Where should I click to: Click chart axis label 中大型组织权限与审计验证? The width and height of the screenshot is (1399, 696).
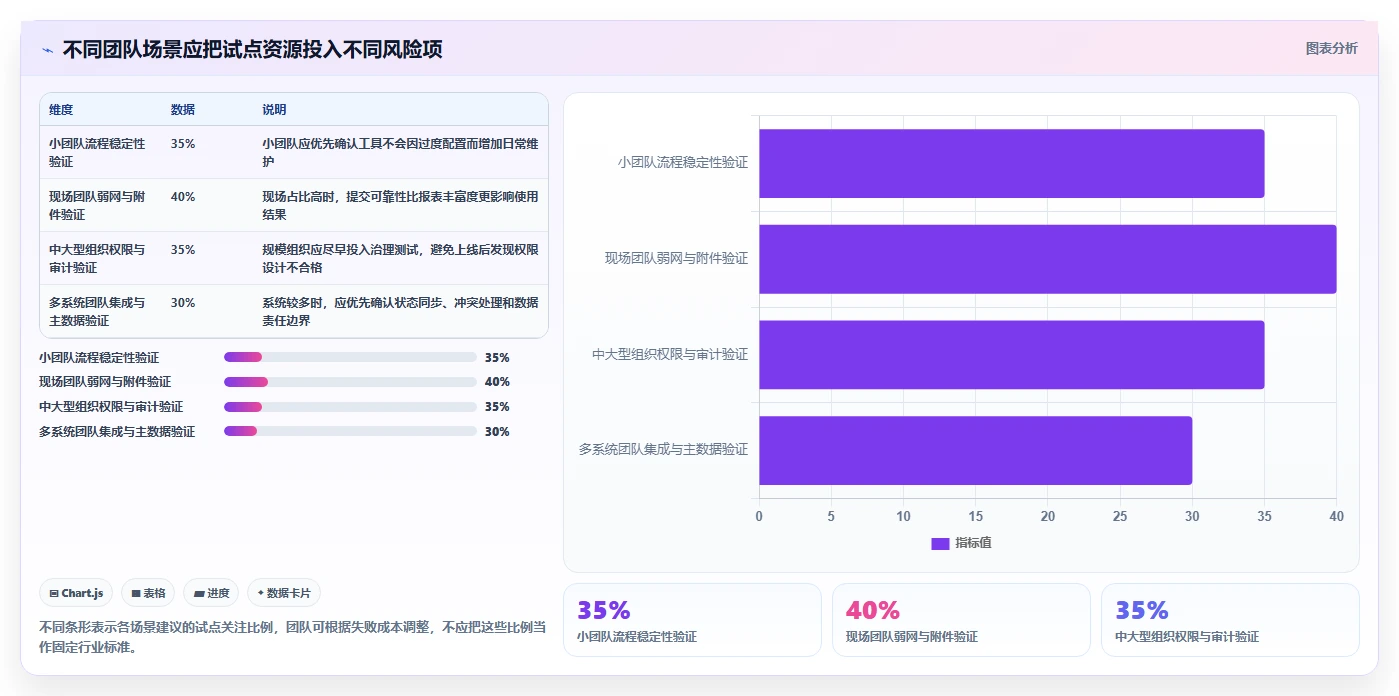pyautogui.click(x=670, y=354)
